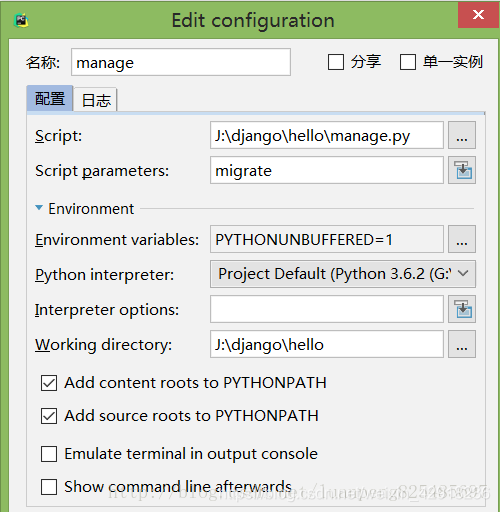Enable the 单一实例 single instance checkbox
This screenshot has height=512, width=500.
coord(408,62)
